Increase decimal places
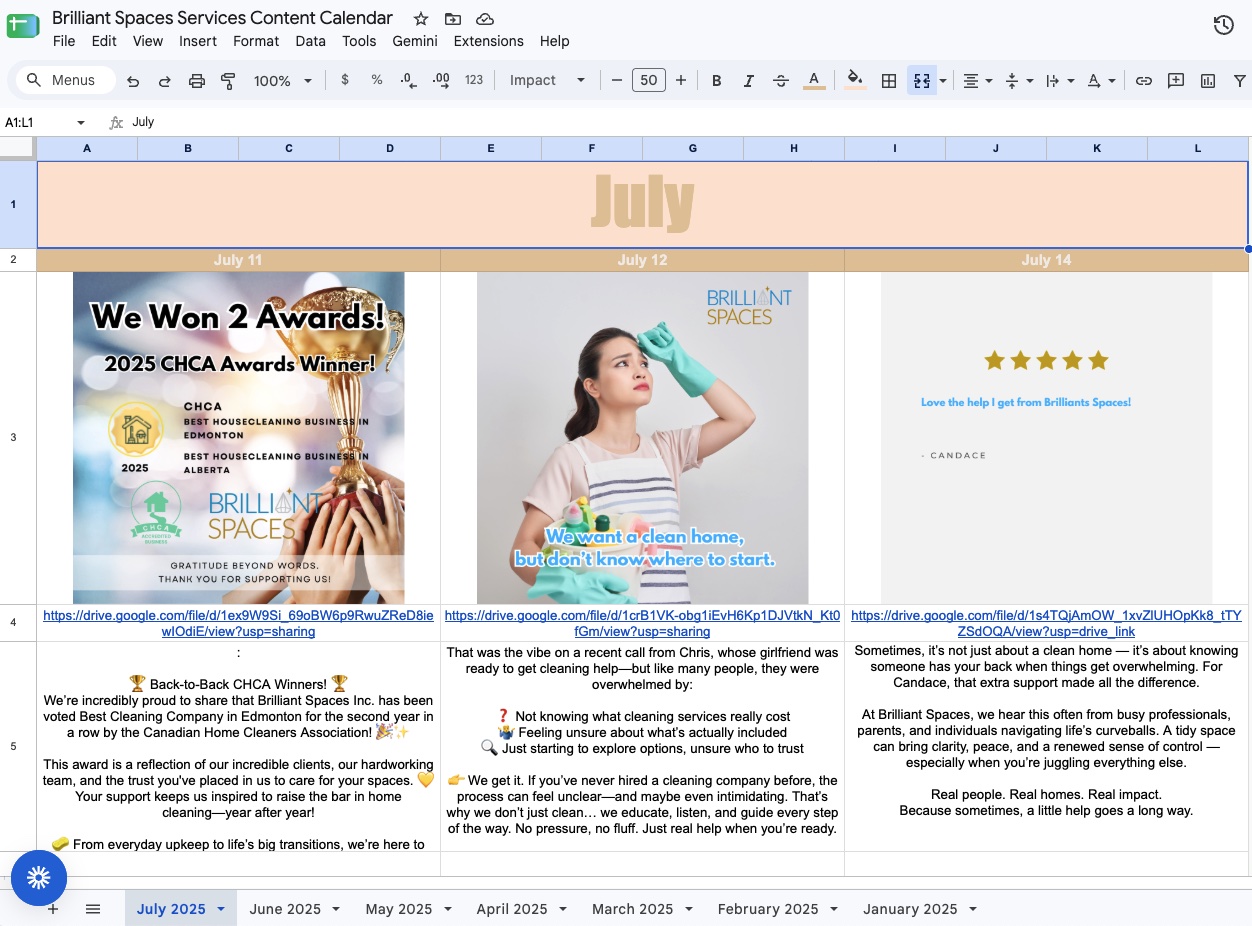This screenshot has height=926, width=1252. tap(441, 80)
